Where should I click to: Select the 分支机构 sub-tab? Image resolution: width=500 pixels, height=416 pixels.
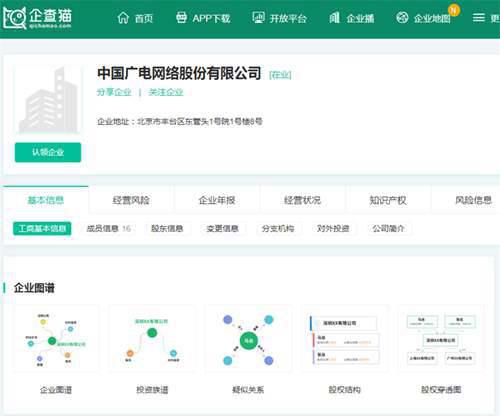coord(278,228)
